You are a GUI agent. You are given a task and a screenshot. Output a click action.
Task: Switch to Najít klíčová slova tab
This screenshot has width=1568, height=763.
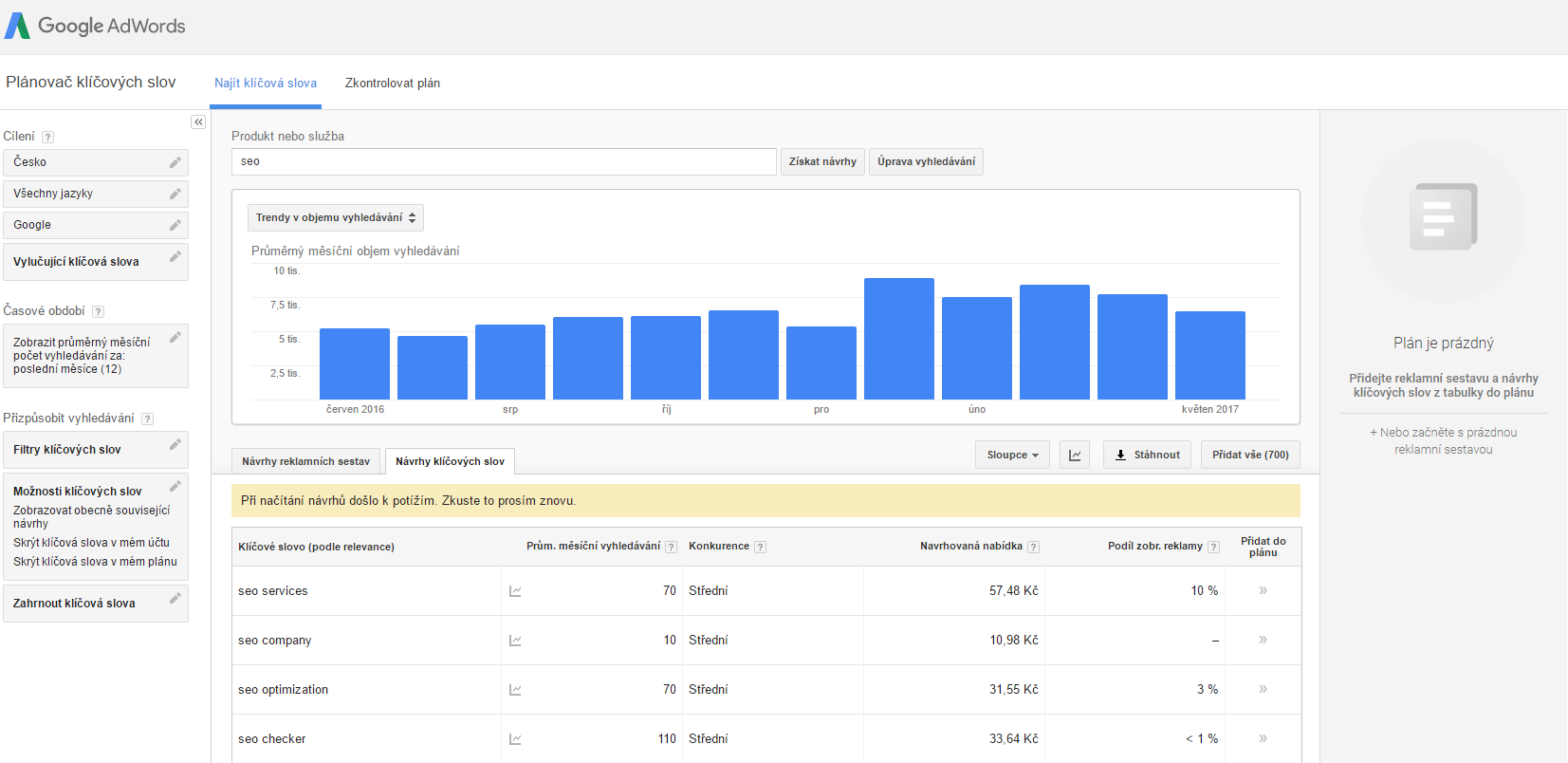pos(266,84)
